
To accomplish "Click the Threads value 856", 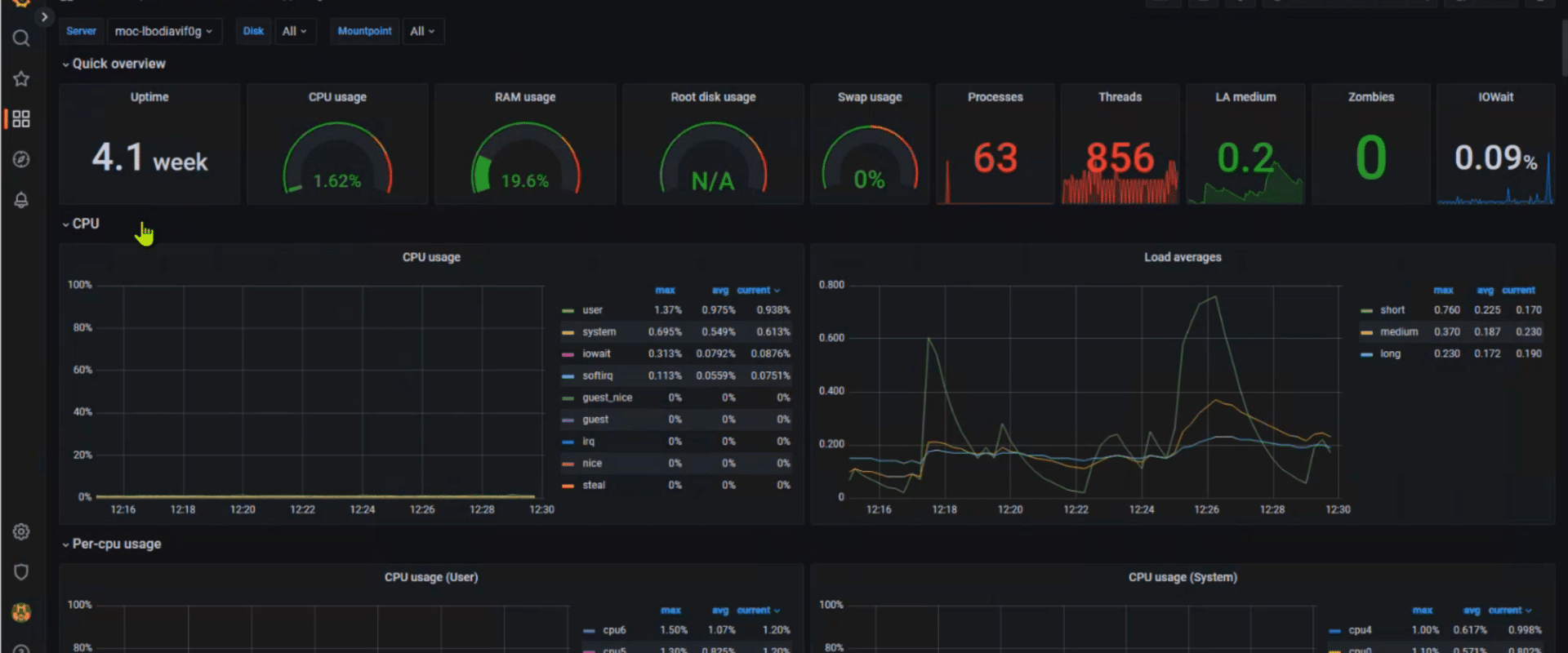I will [1120, 158].
